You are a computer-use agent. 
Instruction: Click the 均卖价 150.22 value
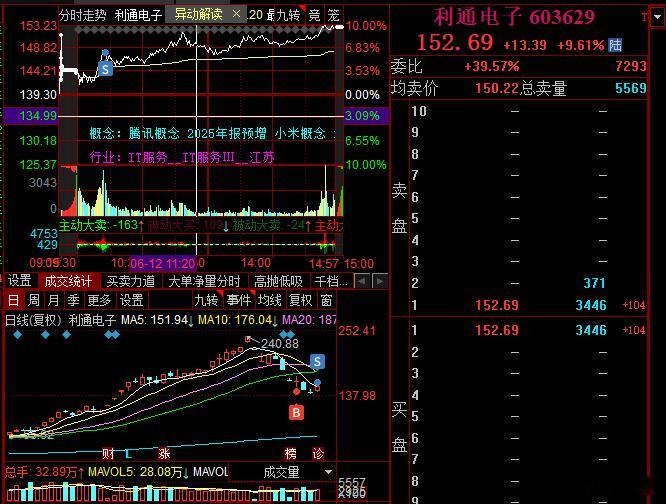[497, 88]
